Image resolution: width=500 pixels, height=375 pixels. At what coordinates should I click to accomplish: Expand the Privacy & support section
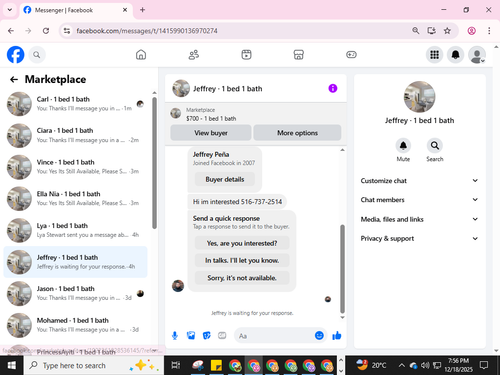pos(419,238)
